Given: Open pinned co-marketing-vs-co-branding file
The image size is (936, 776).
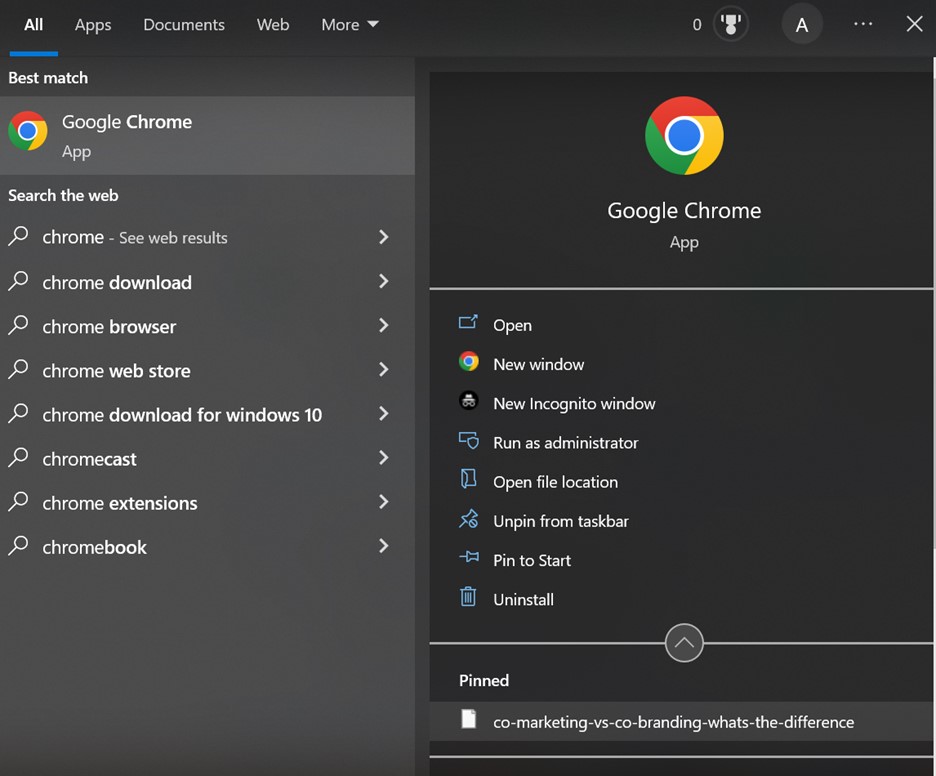Looking at the screenshot, I should click(673, 721).
